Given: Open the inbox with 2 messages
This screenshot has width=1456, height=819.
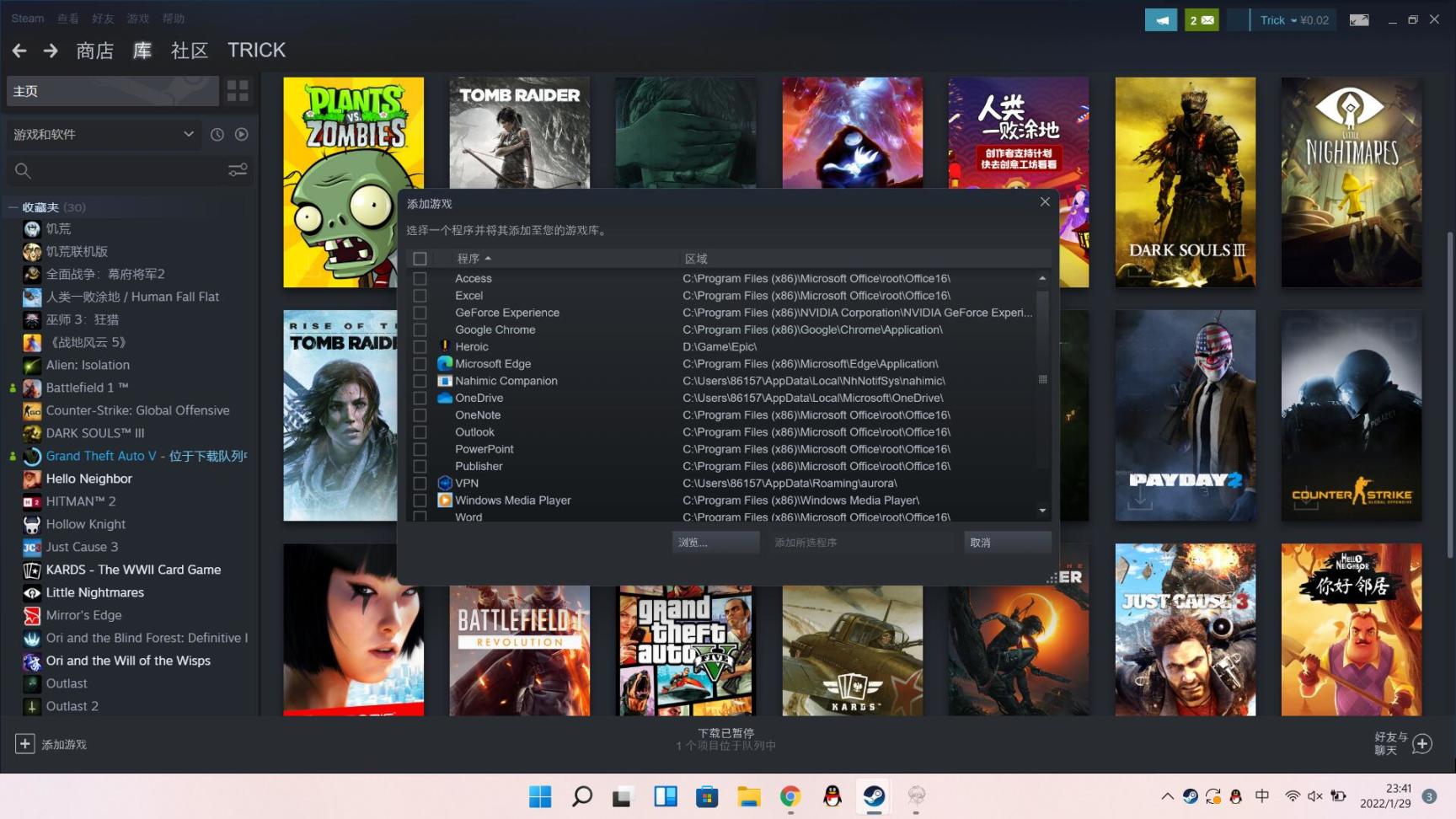Looking at the screenshot, I should (1202, 20).
